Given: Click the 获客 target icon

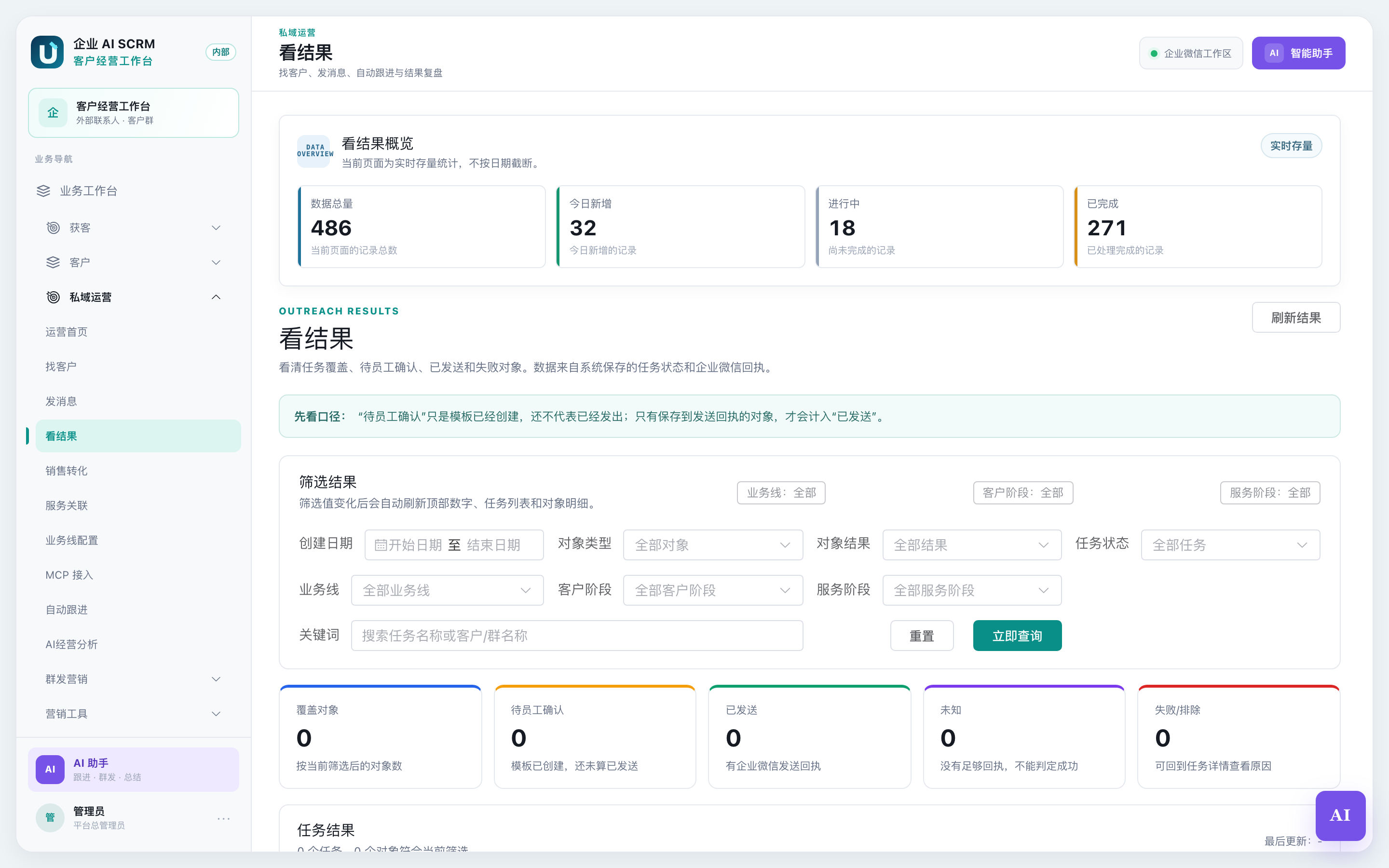Looking at the screenshot, I should coord(53,228).
